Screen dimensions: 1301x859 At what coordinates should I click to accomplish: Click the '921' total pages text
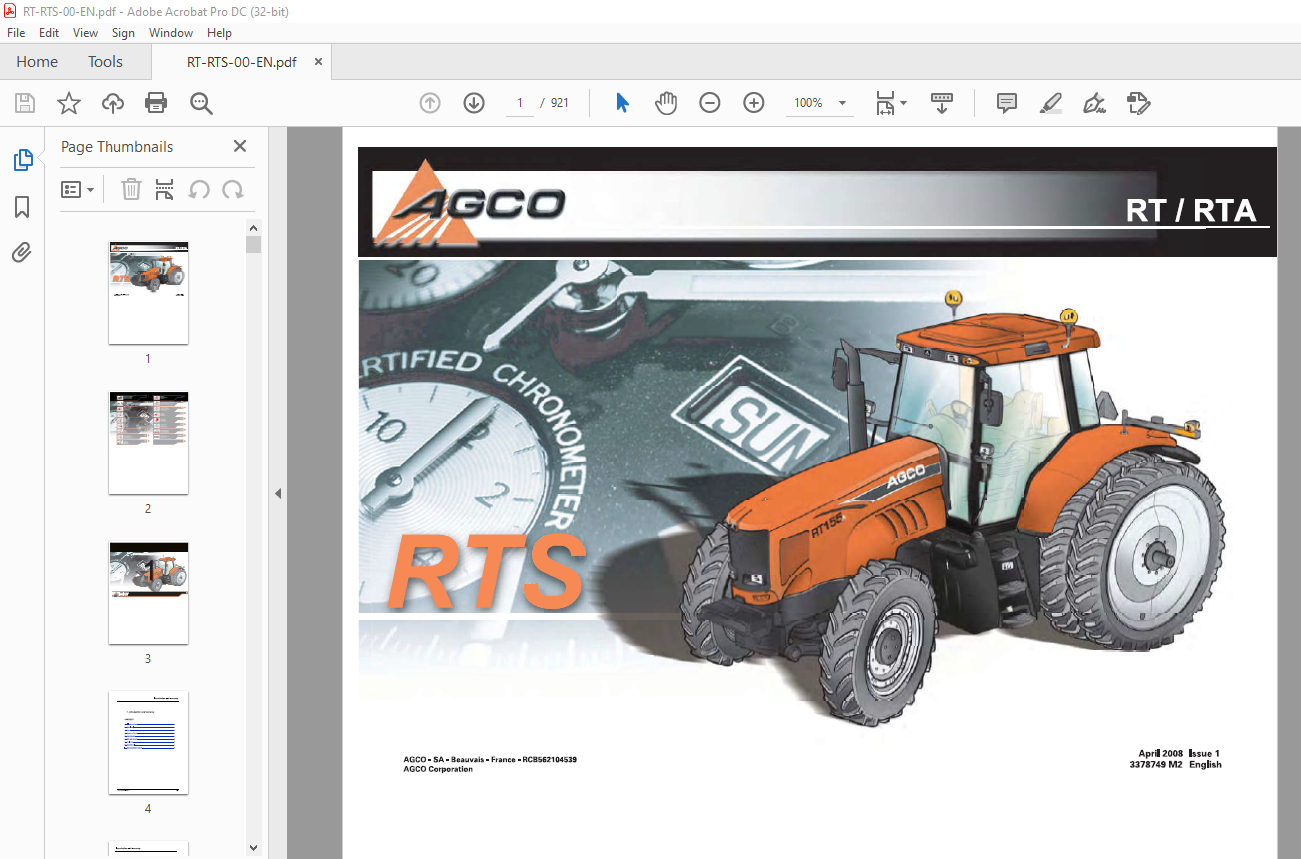click(560, 103)
